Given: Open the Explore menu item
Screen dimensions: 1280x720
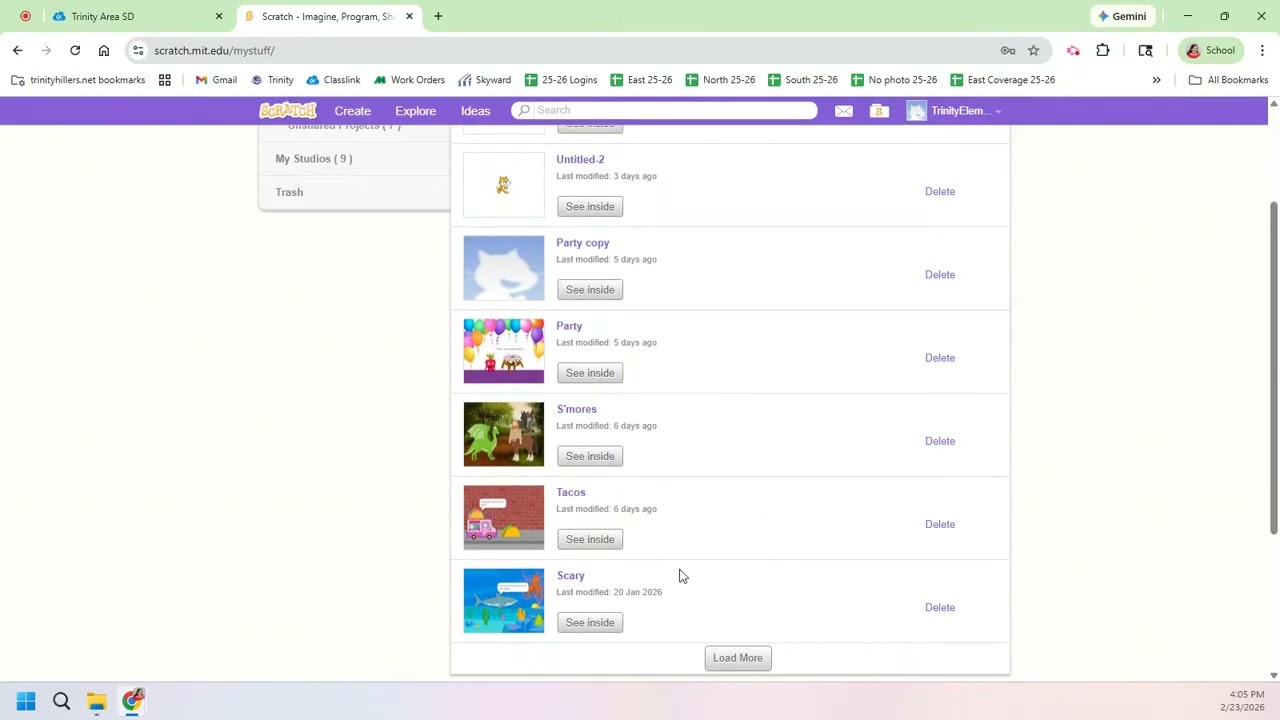Looking at the screenshot, I should click(x=415, y=111).
